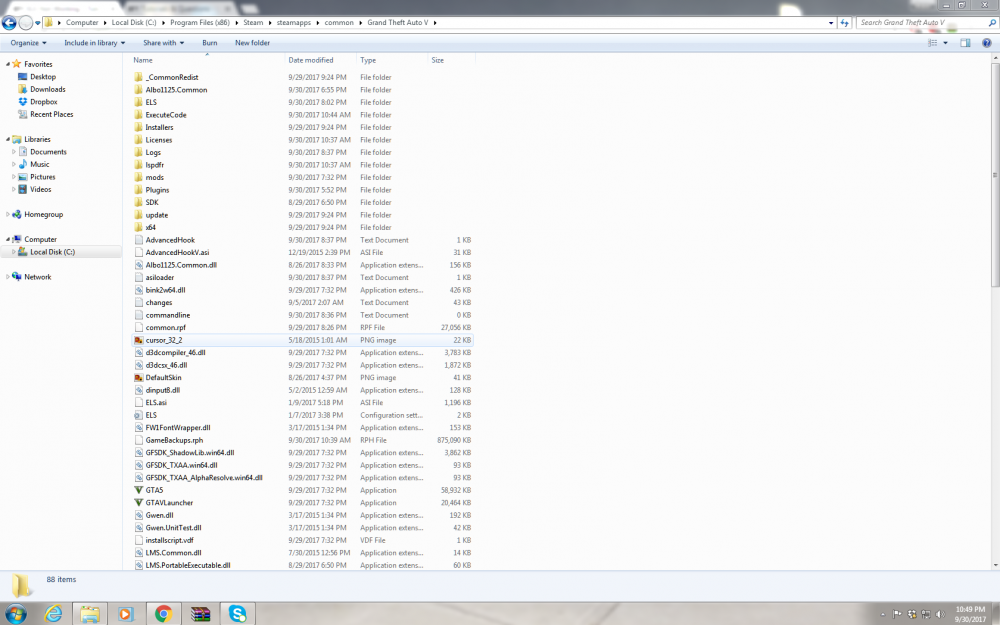Select the AdvancedHook text document
The image size is (1000, 625).
point(170,240)
